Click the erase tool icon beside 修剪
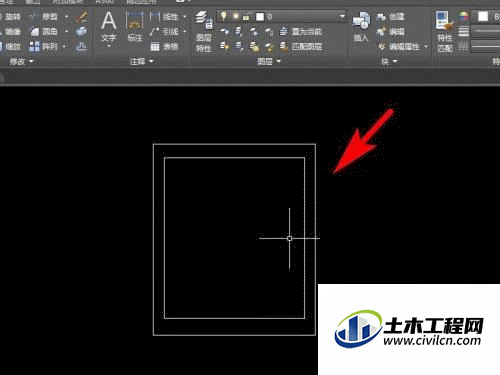The height and width of the screenshot is (375, 500). pos(81,16)
